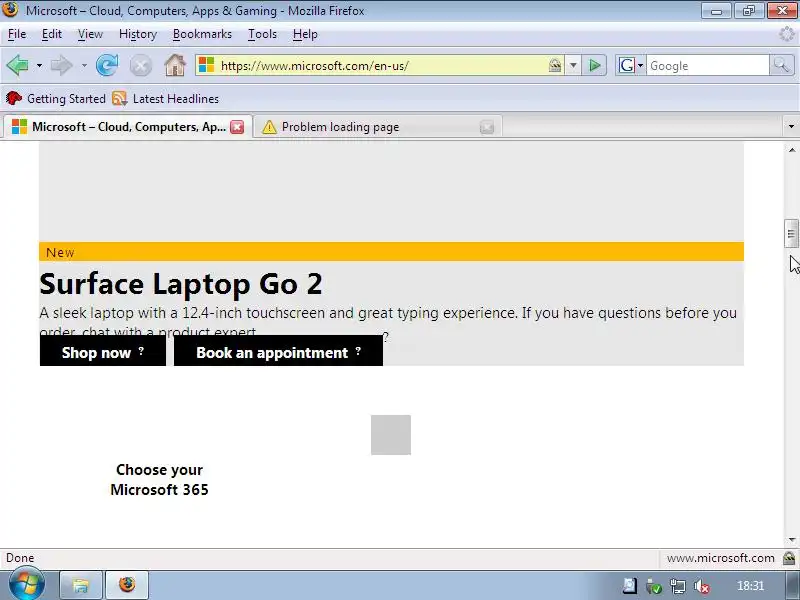Click the taskbar clock showing 18:31

coord(750,586)
